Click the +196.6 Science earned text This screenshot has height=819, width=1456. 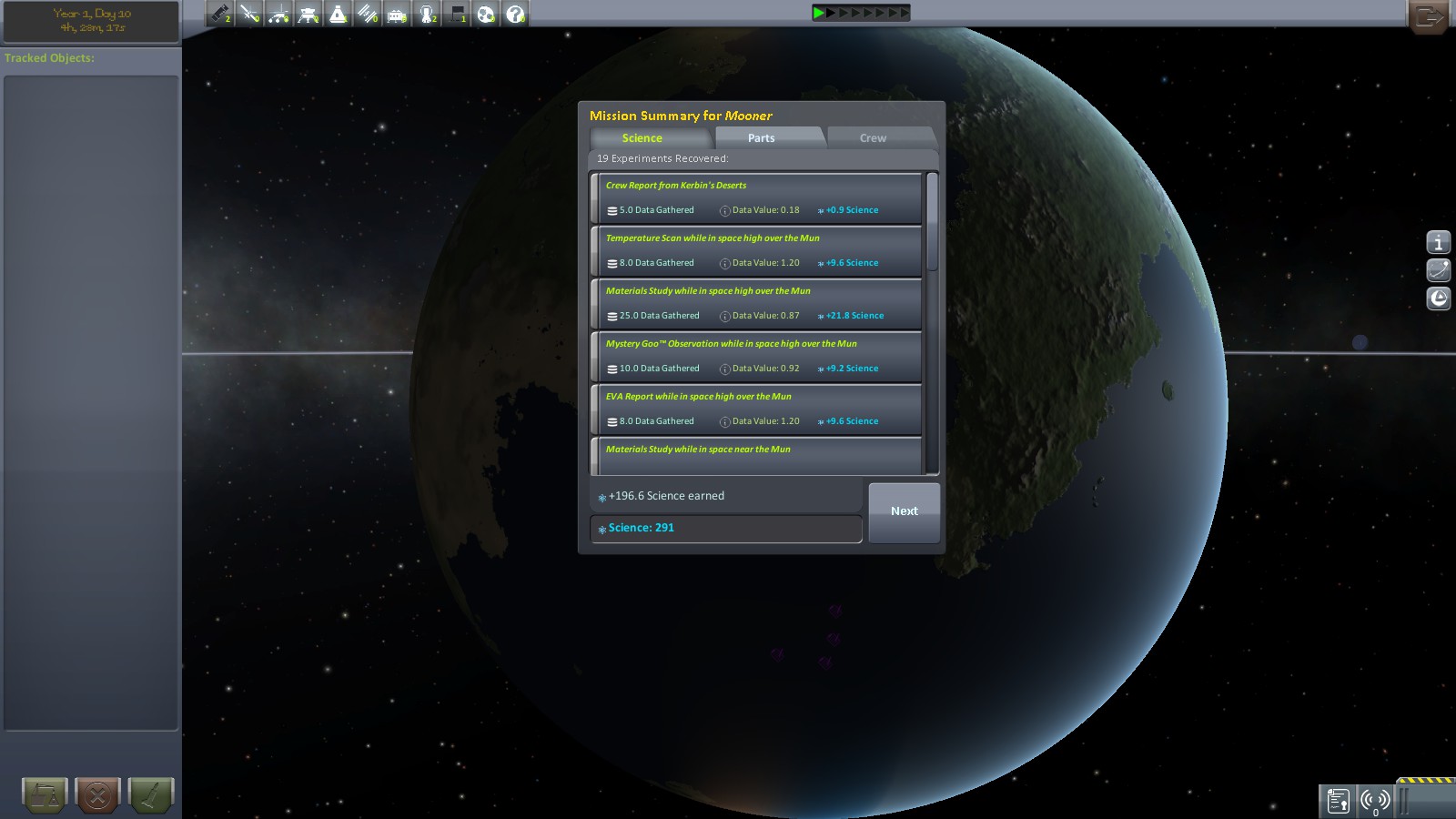coord(667,496)
